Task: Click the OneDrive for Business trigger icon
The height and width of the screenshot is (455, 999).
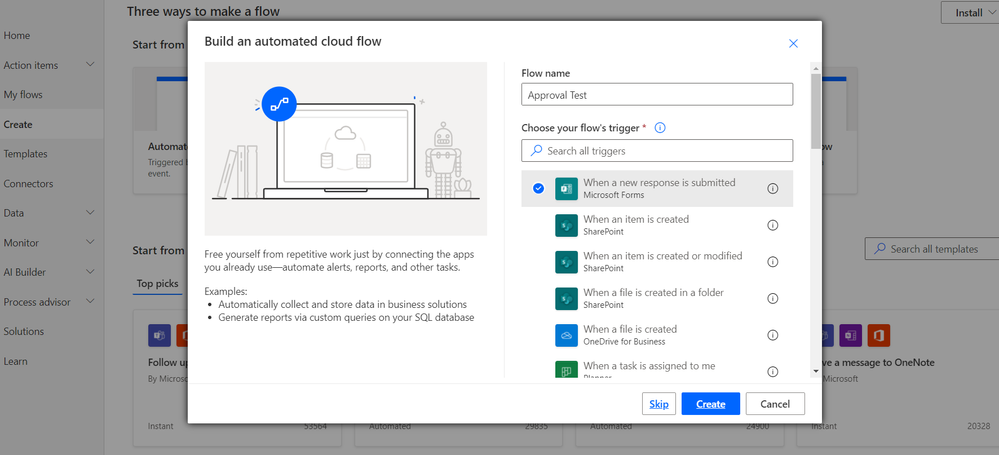Action: pos(566,335)
